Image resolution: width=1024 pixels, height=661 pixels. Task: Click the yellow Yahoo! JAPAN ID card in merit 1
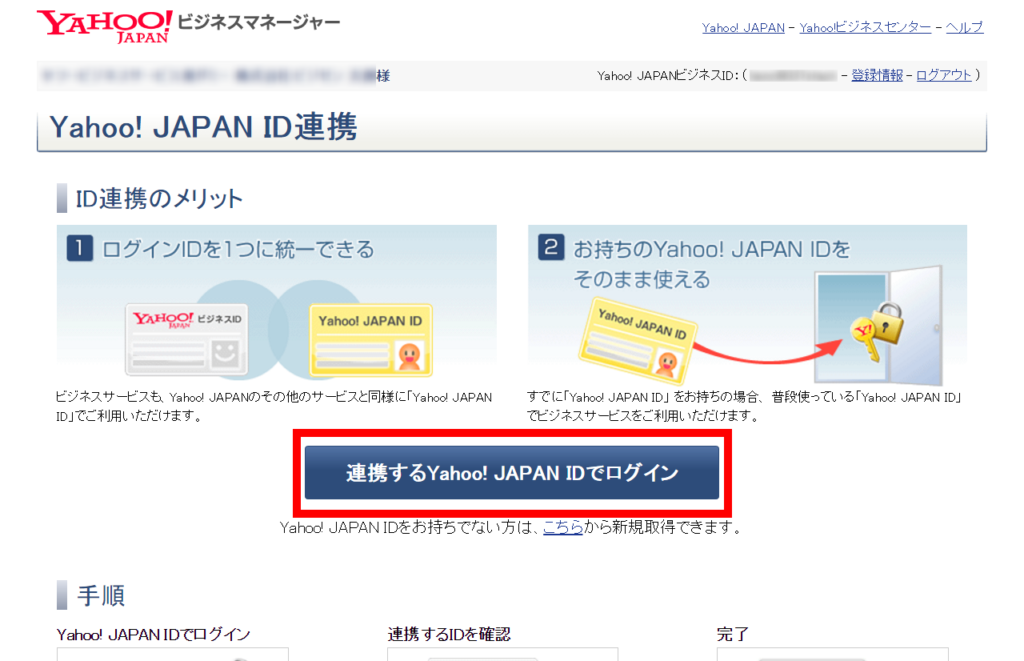[370, 340]
